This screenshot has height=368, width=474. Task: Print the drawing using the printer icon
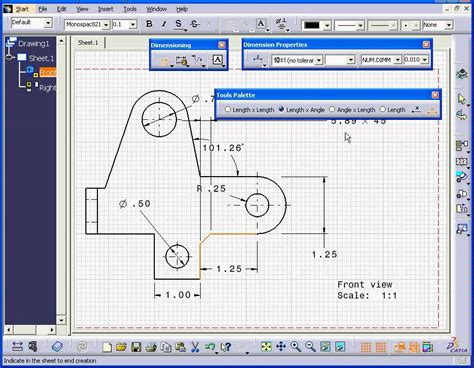[x=151, y=347]
